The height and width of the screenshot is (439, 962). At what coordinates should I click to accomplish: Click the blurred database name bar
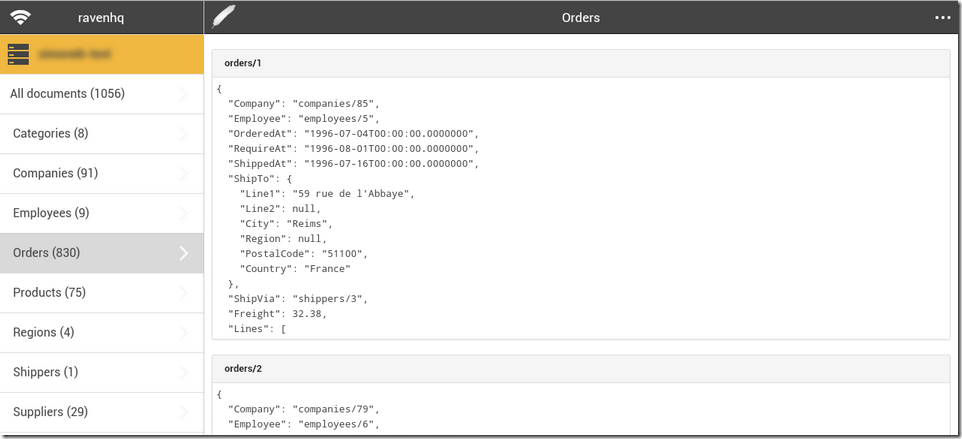[x=102, y=54]
